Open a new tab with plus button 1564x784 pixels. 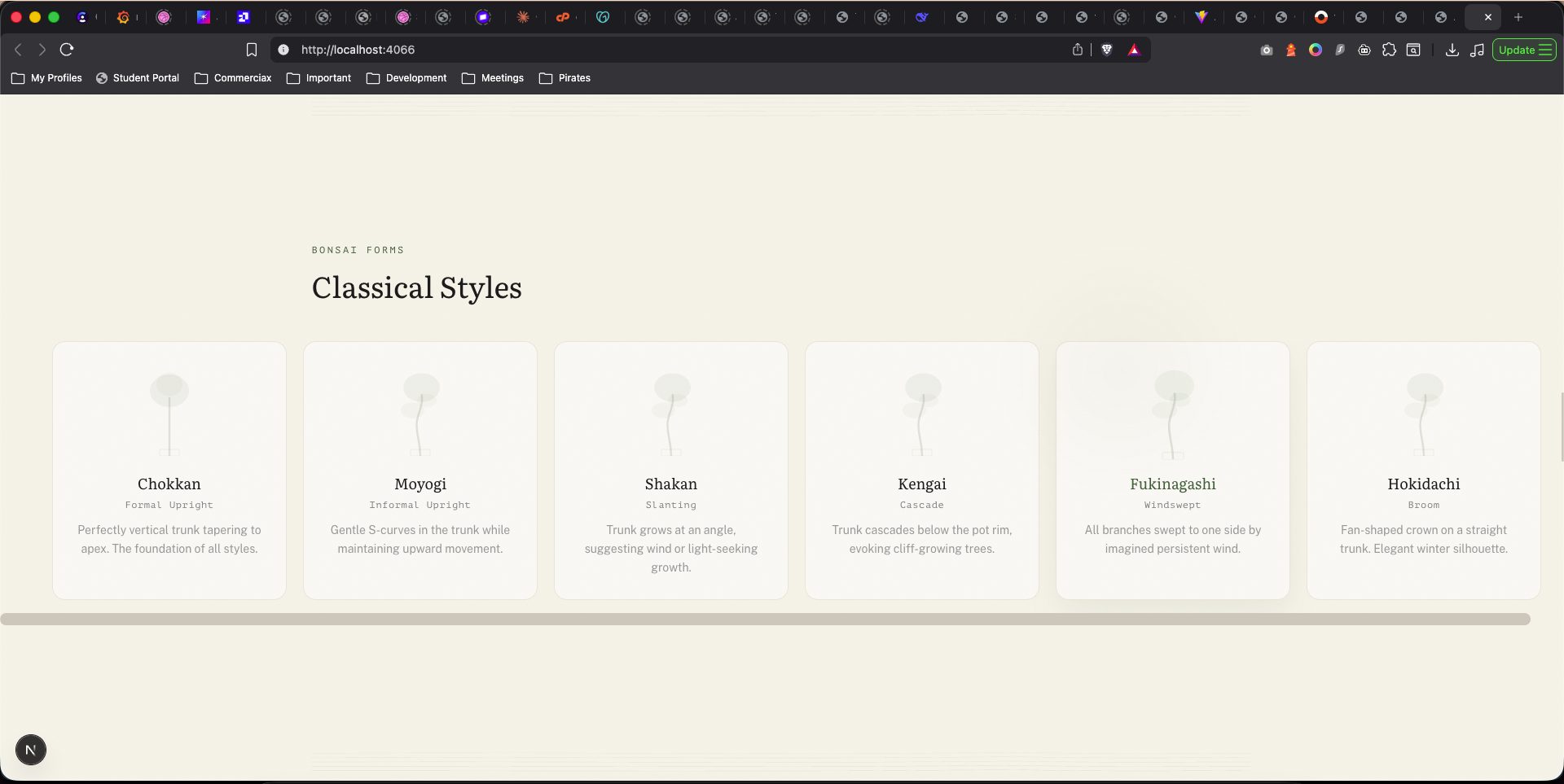coord(1518,17)
